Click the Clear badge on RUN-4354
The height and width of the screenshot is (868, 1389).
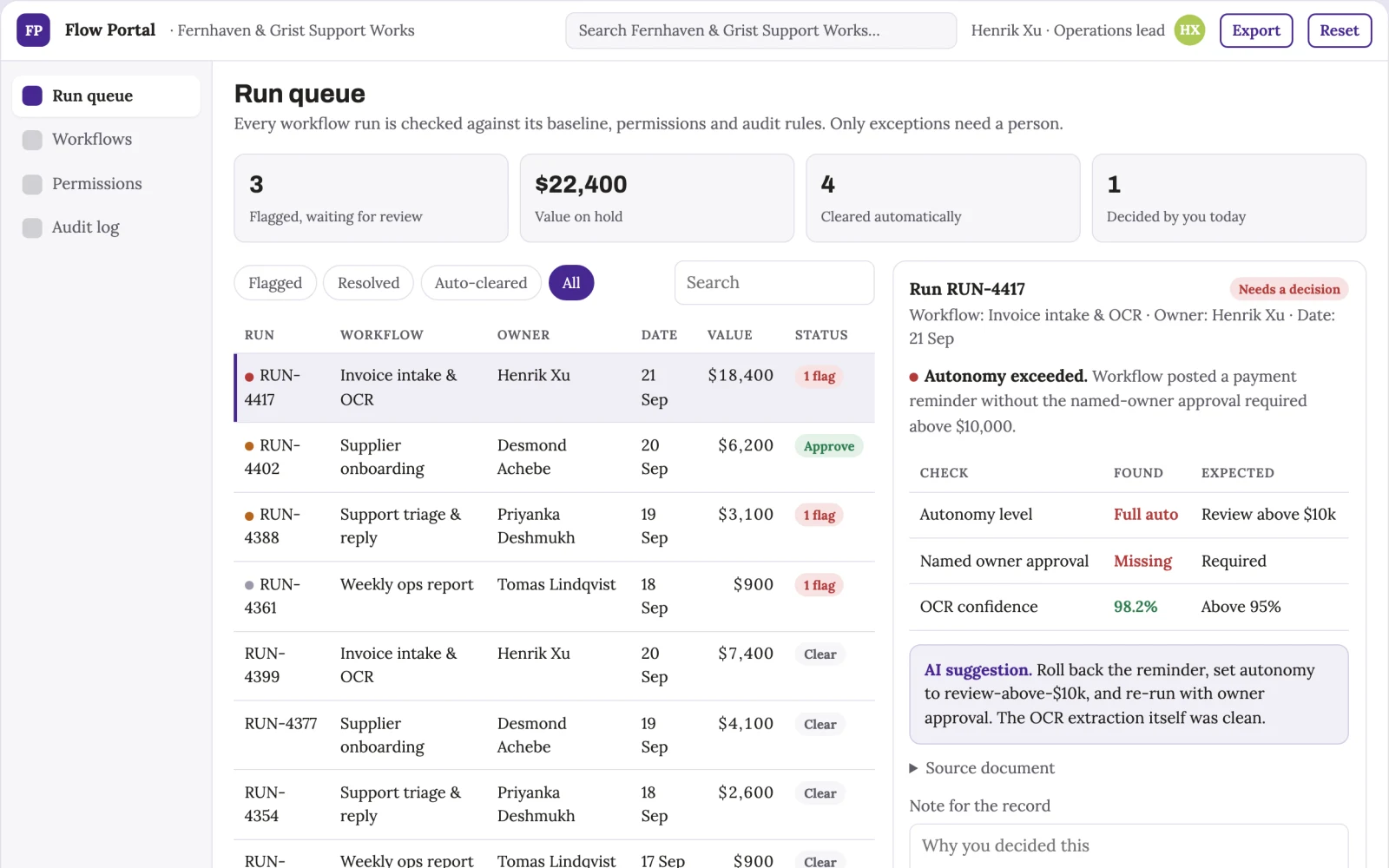[820, 793]
